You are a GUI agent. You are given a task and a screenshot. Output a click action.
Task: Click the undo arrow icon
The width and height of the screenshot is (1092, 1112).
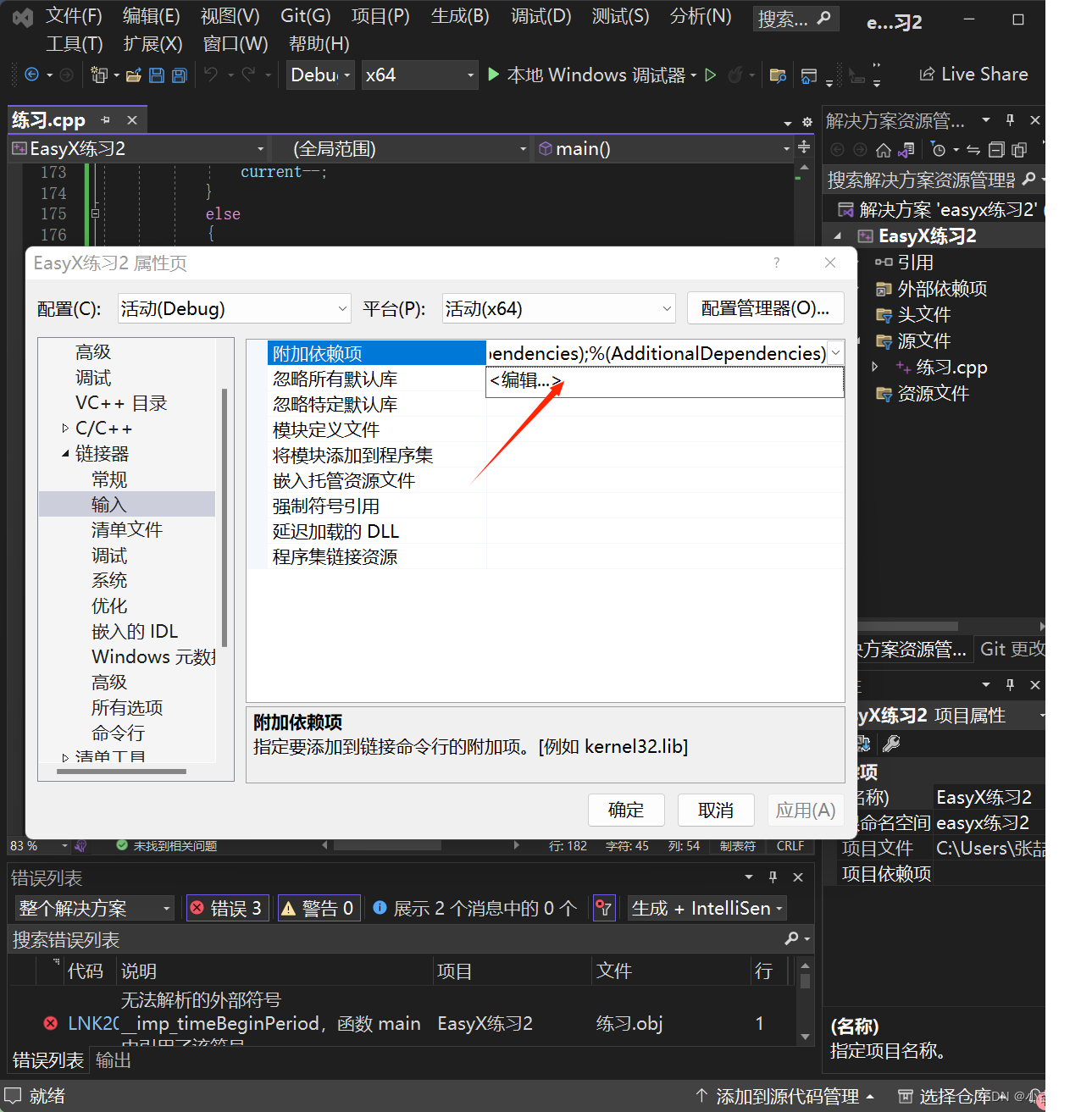(x=210, y=75)
